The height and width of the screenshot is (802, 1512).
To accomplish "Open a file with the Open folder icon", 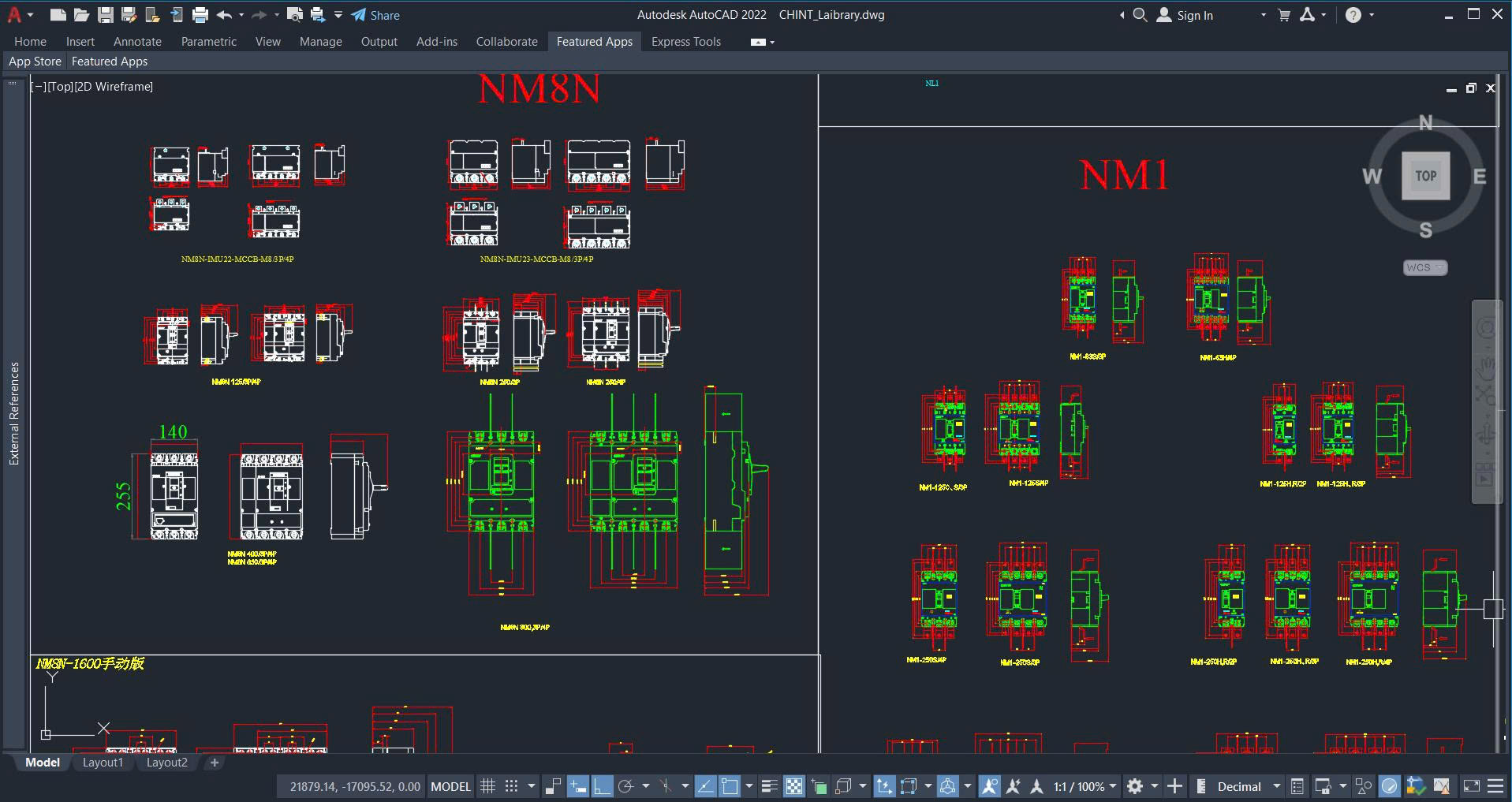I will pos(81,15).
